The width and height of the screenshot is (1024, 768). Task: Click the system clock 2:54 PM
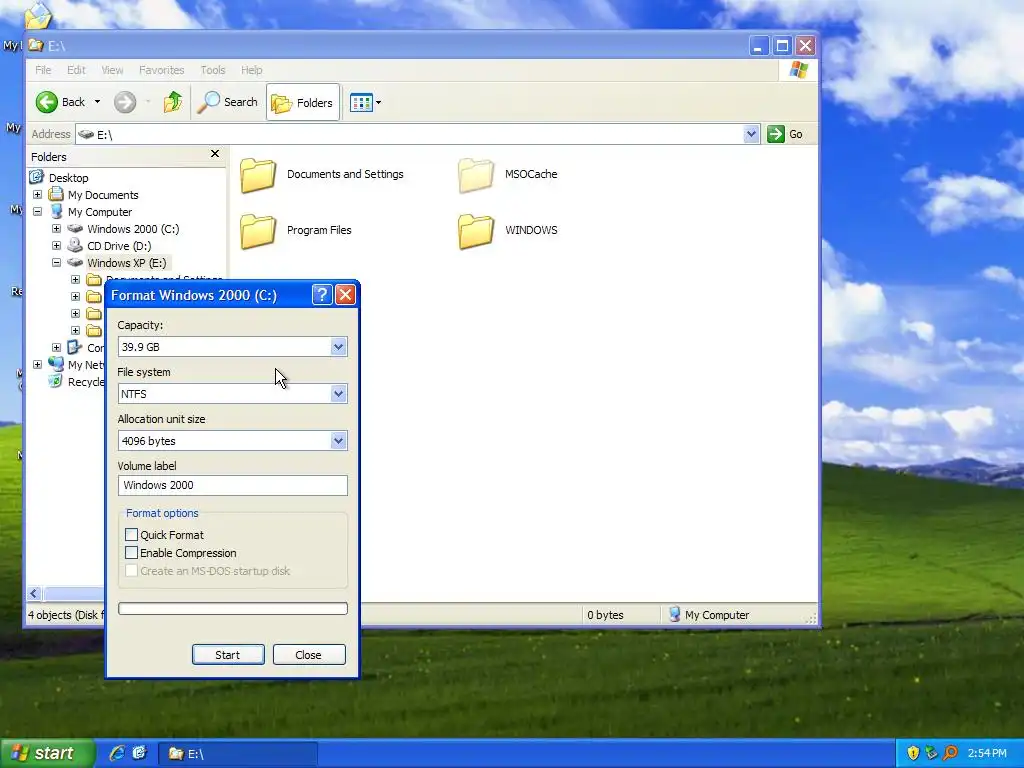987,754
